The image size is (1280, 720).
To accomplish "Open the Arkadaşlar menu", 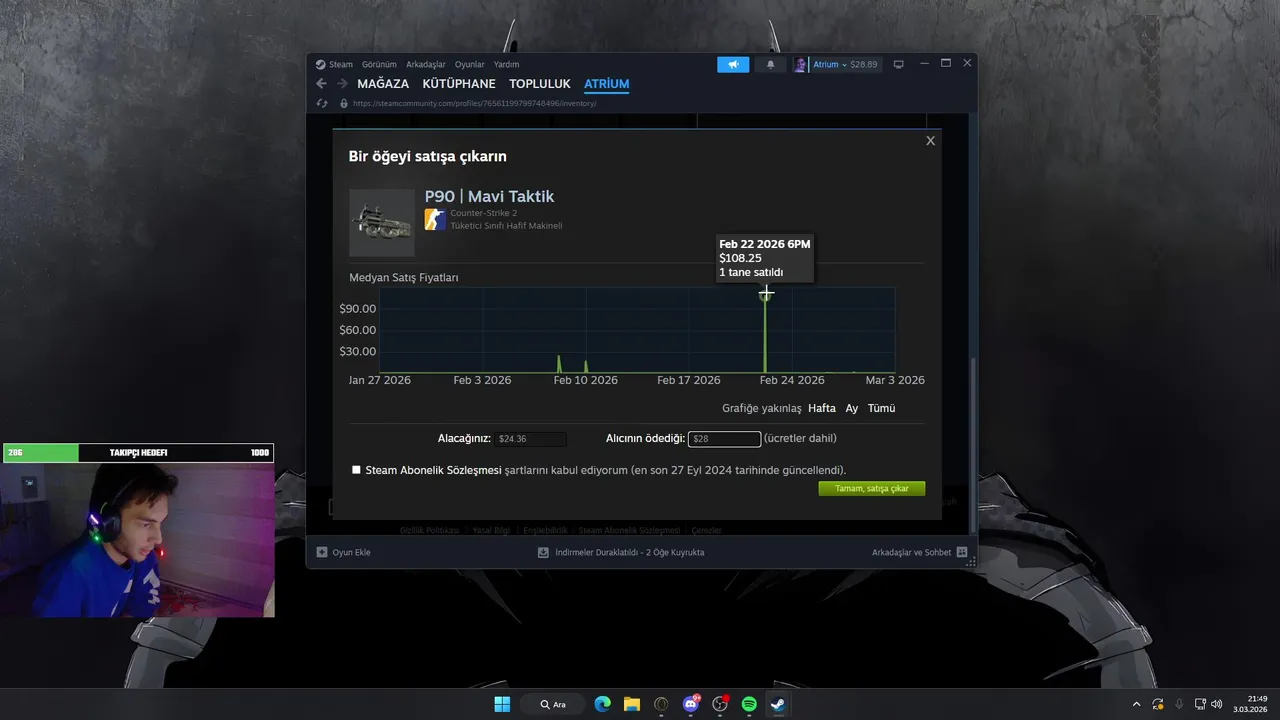I will coord(426,64).
